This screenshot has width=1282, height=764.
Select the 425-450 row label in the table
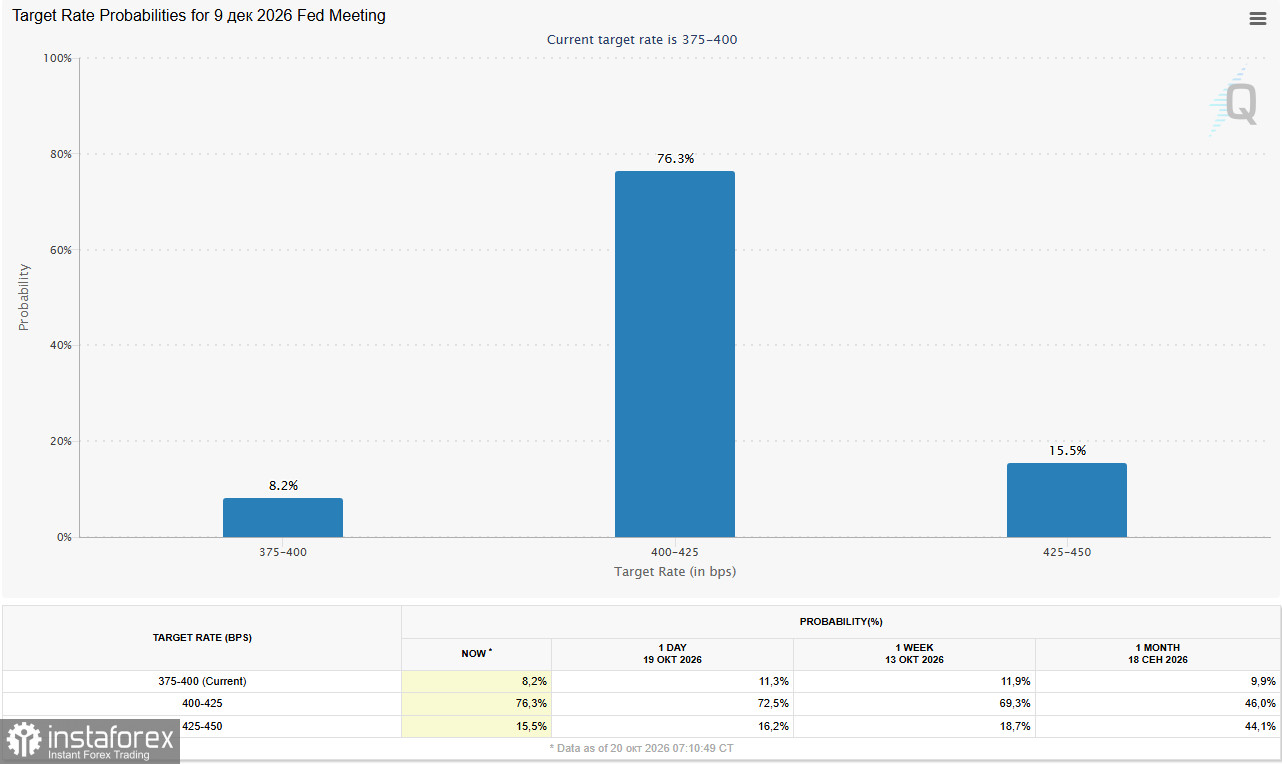click(x=202, y=726)
